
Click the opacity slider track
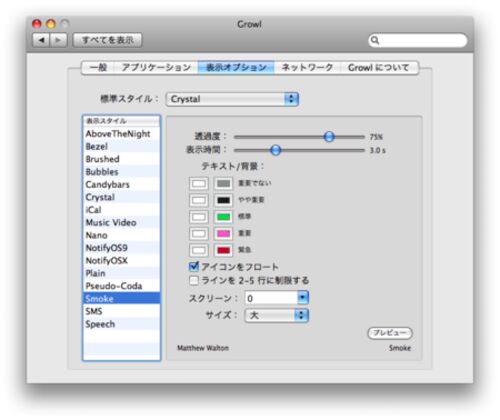[x=299, y=137]
